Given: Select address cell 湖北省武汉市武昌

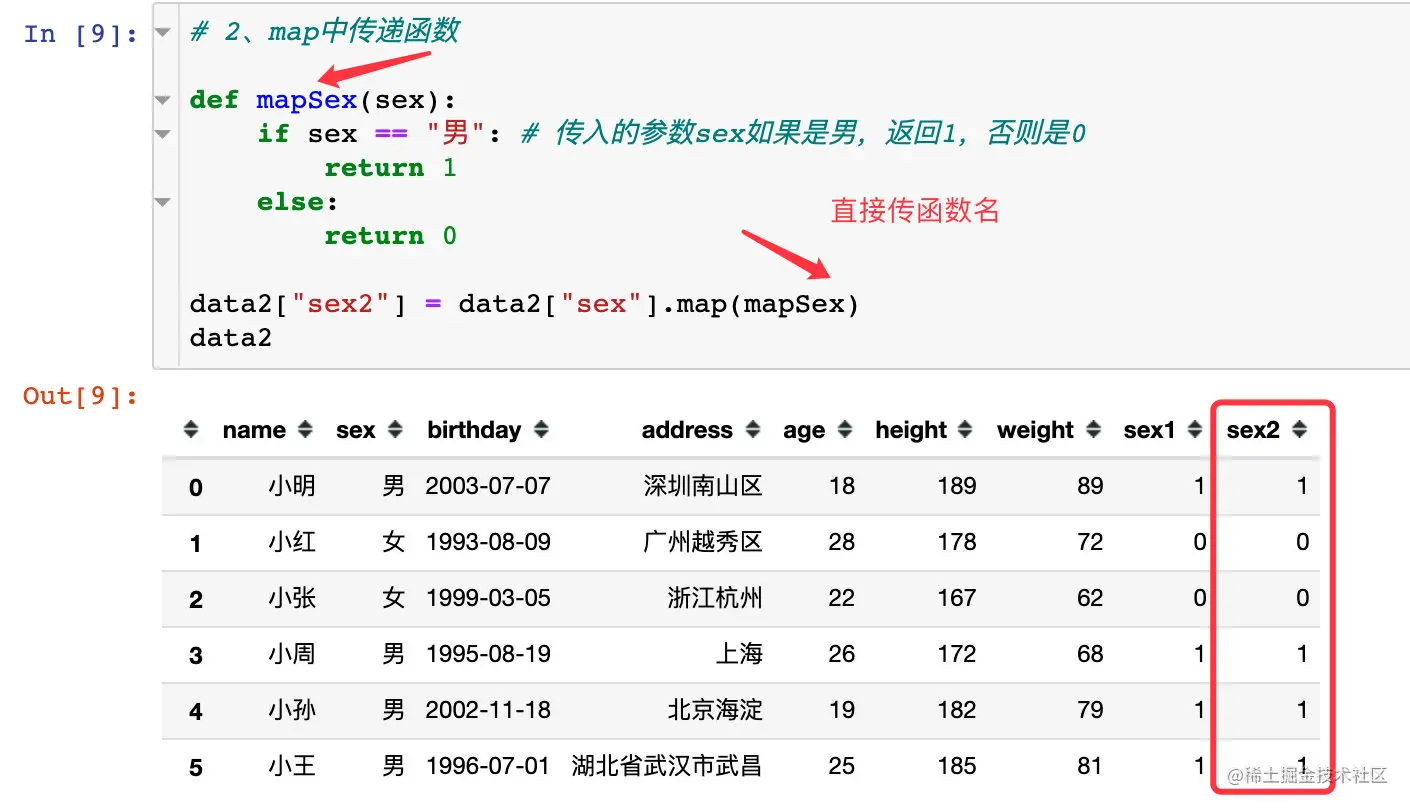Looking at the screenshot, I should point(667,766).
